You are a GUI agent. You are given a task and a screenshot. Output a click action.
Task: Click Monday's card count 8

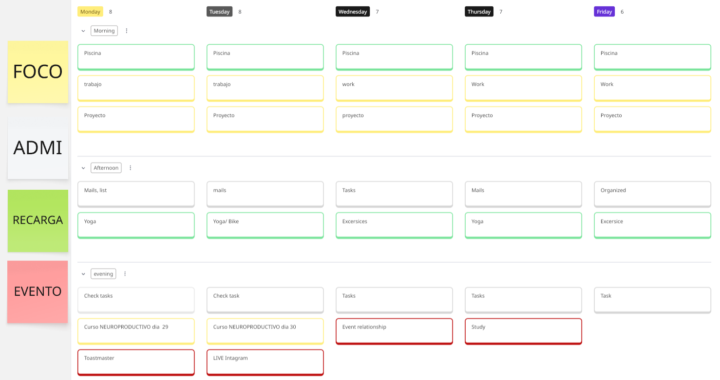click(x=111, y=12)
